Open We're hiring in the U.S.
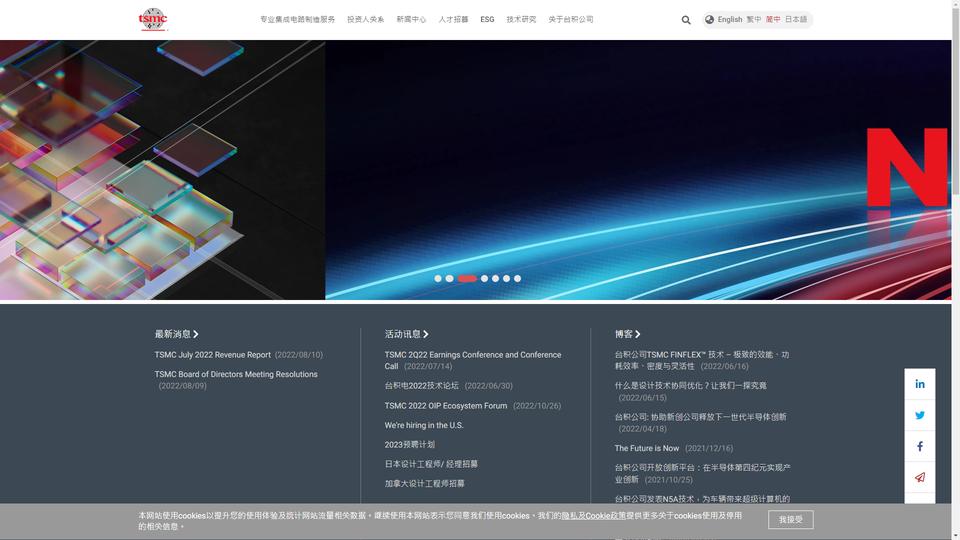960x540 pixels. pos(424,425)
